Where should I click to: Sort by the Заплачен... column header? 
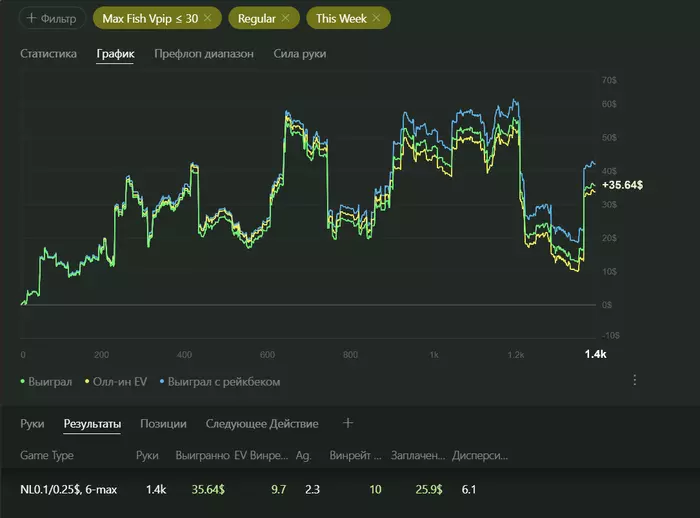coord(418,455)
